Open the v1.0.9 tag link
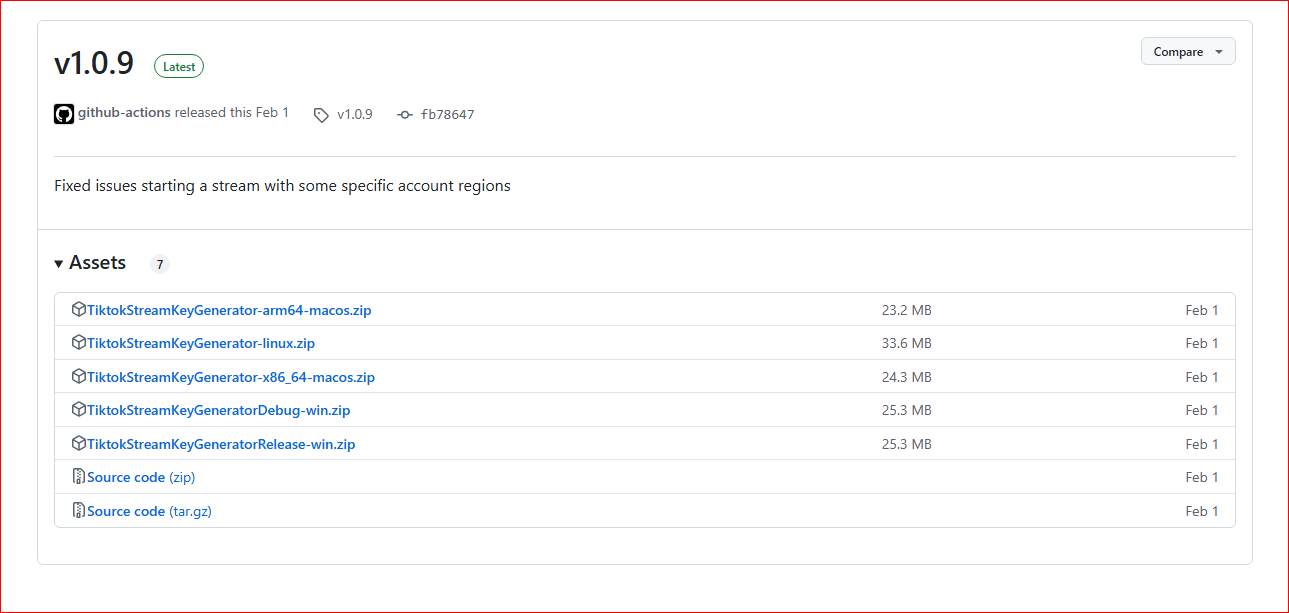1289x613 pixels. click(354, 114)
